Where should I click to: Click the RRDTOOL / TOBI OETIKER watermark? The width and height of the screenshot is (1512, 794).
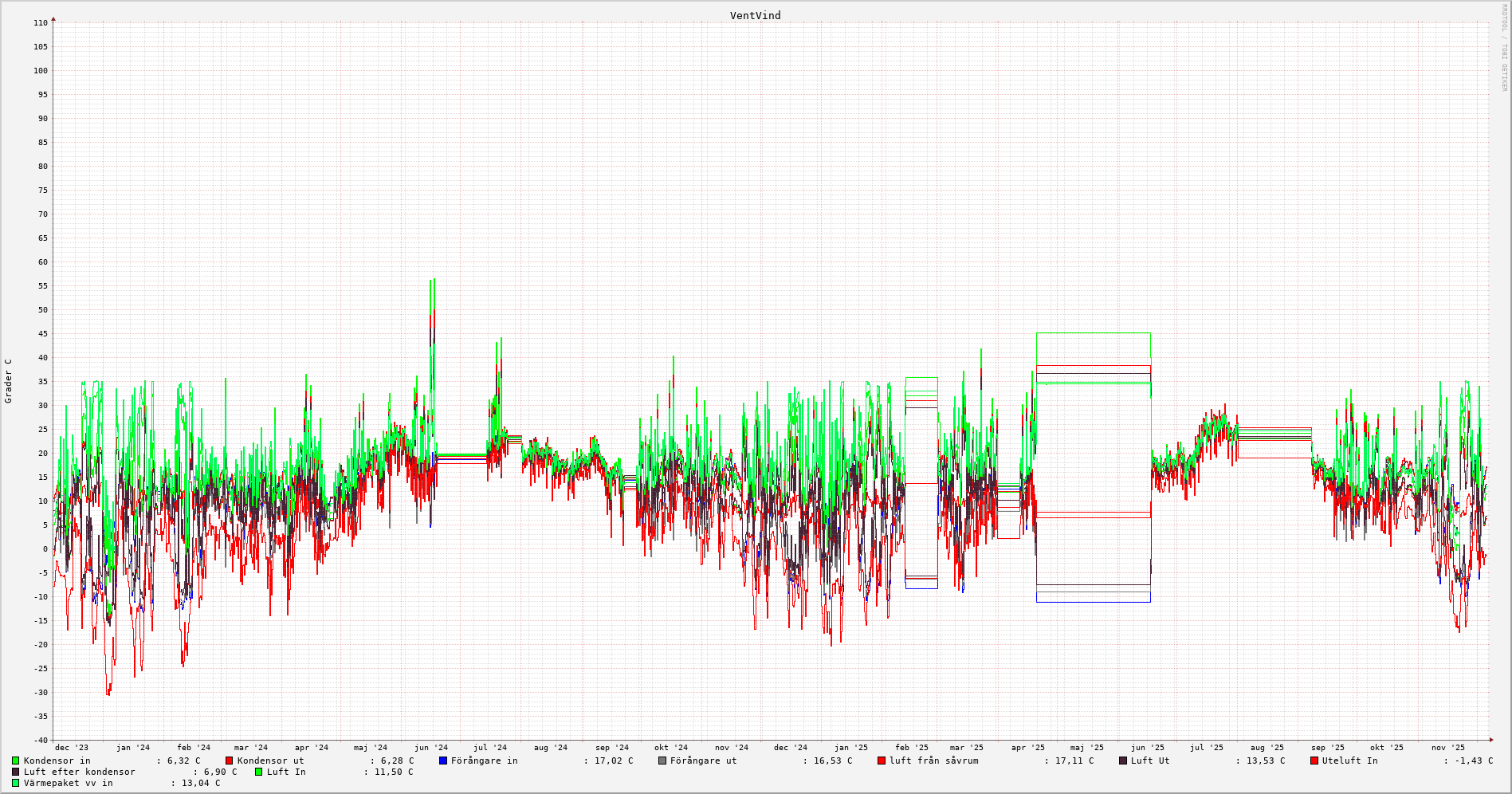(1504, 48)
